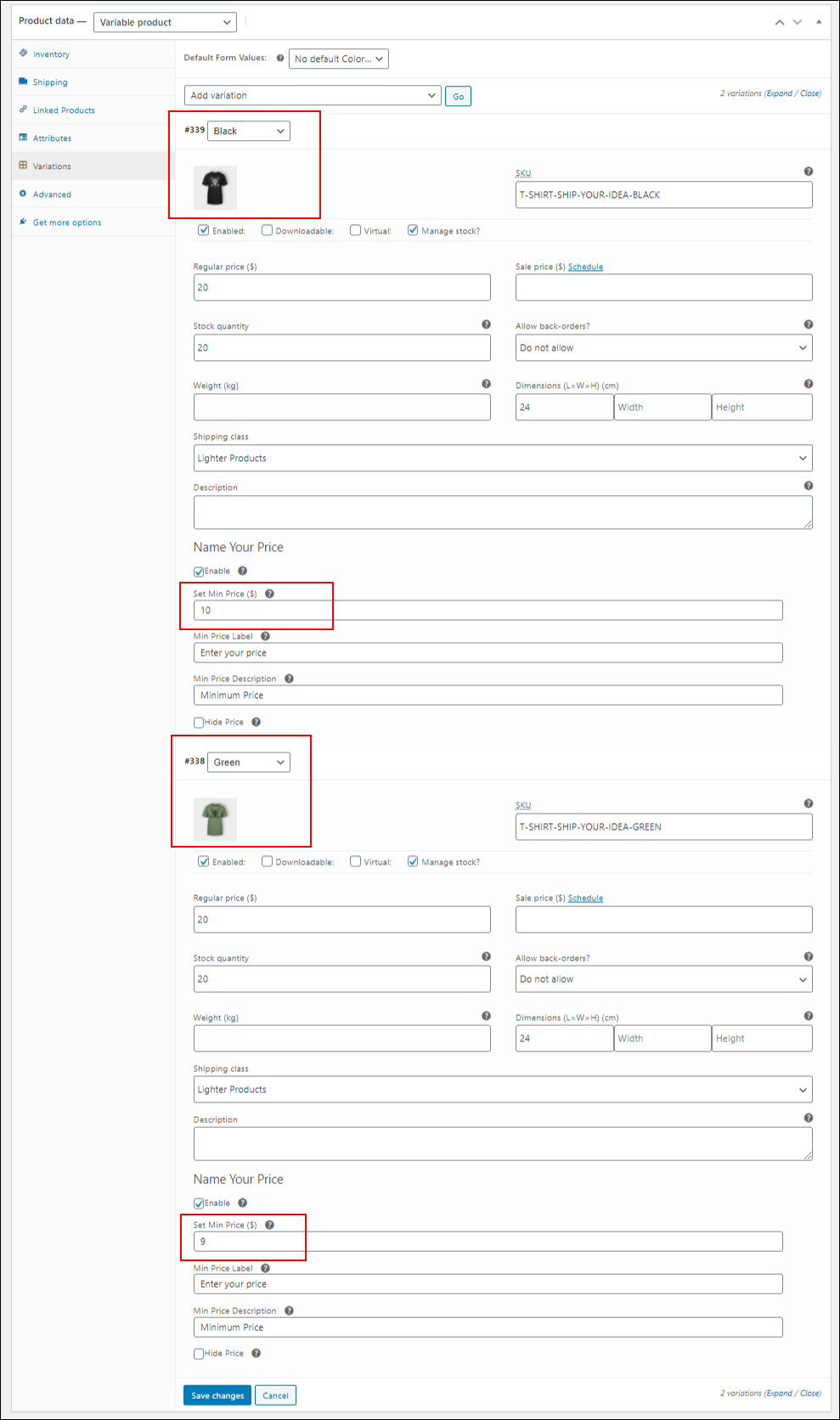Open first Allow back-orders dropdown
The height and width of the screenshot is (1420, 840).
coord(663,347)
